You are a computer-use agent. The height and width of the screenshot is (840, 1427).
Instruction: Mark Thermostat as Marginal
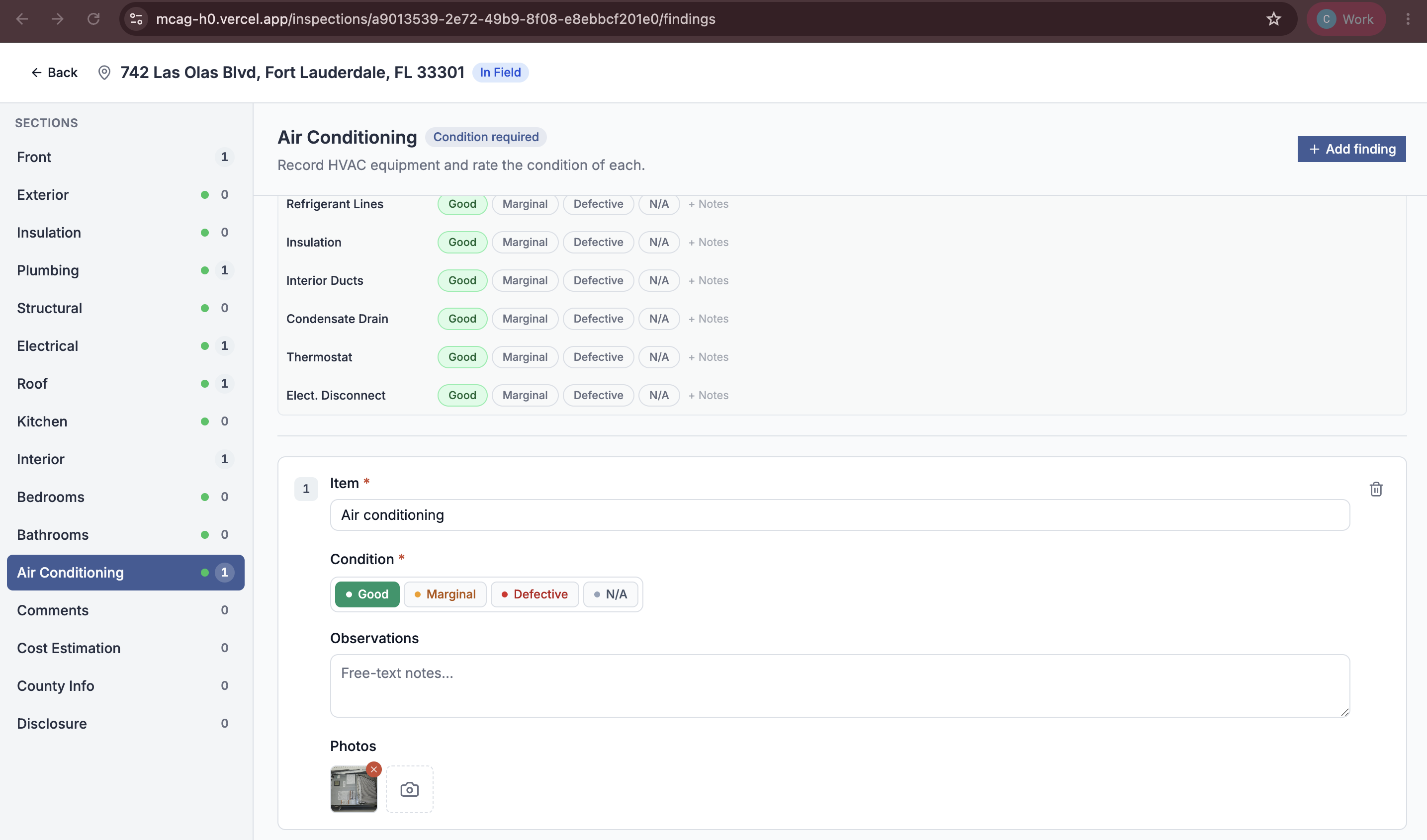(525, 357)
